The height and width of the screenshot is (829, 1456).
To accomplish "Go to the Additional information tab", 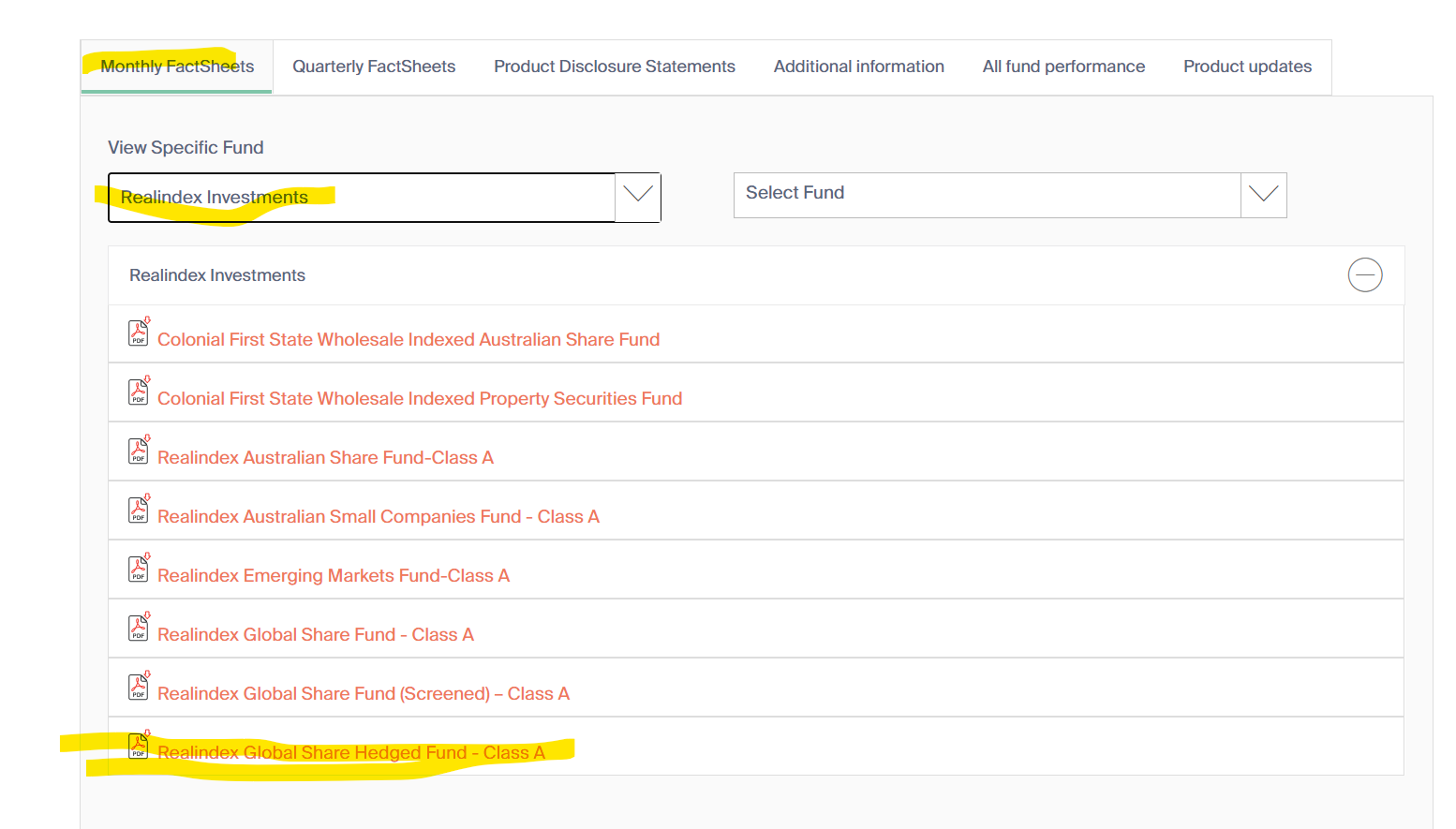I will [x=858, y=67].
